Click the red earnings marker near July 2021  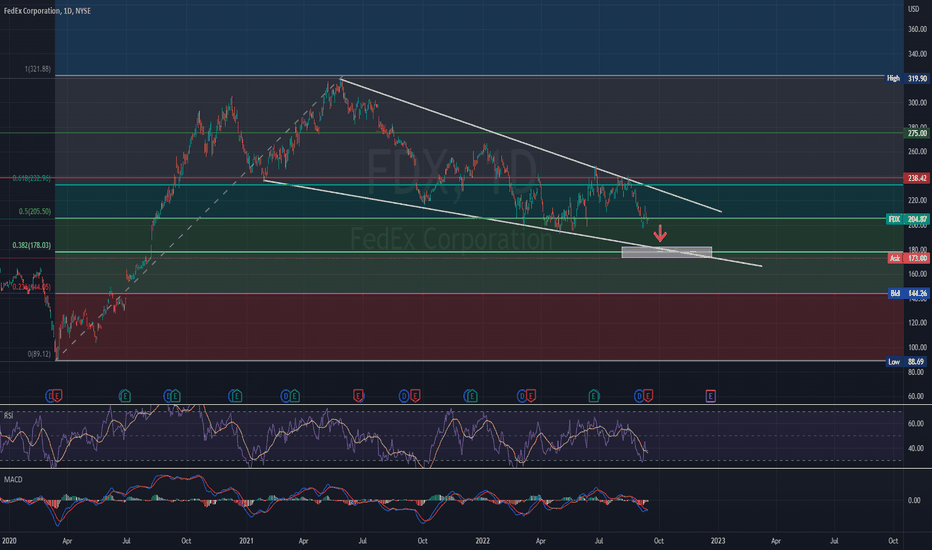pos(358,395)
